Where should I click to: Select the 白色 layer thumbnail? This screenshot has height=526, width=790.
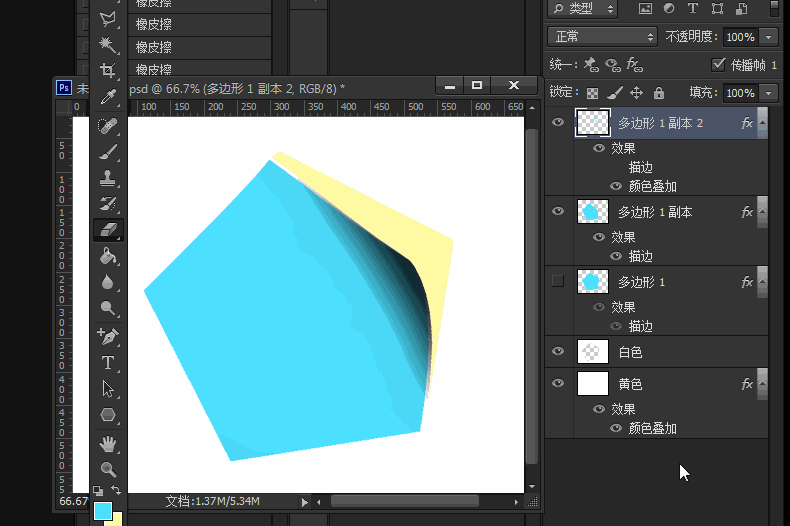(592, 351)
